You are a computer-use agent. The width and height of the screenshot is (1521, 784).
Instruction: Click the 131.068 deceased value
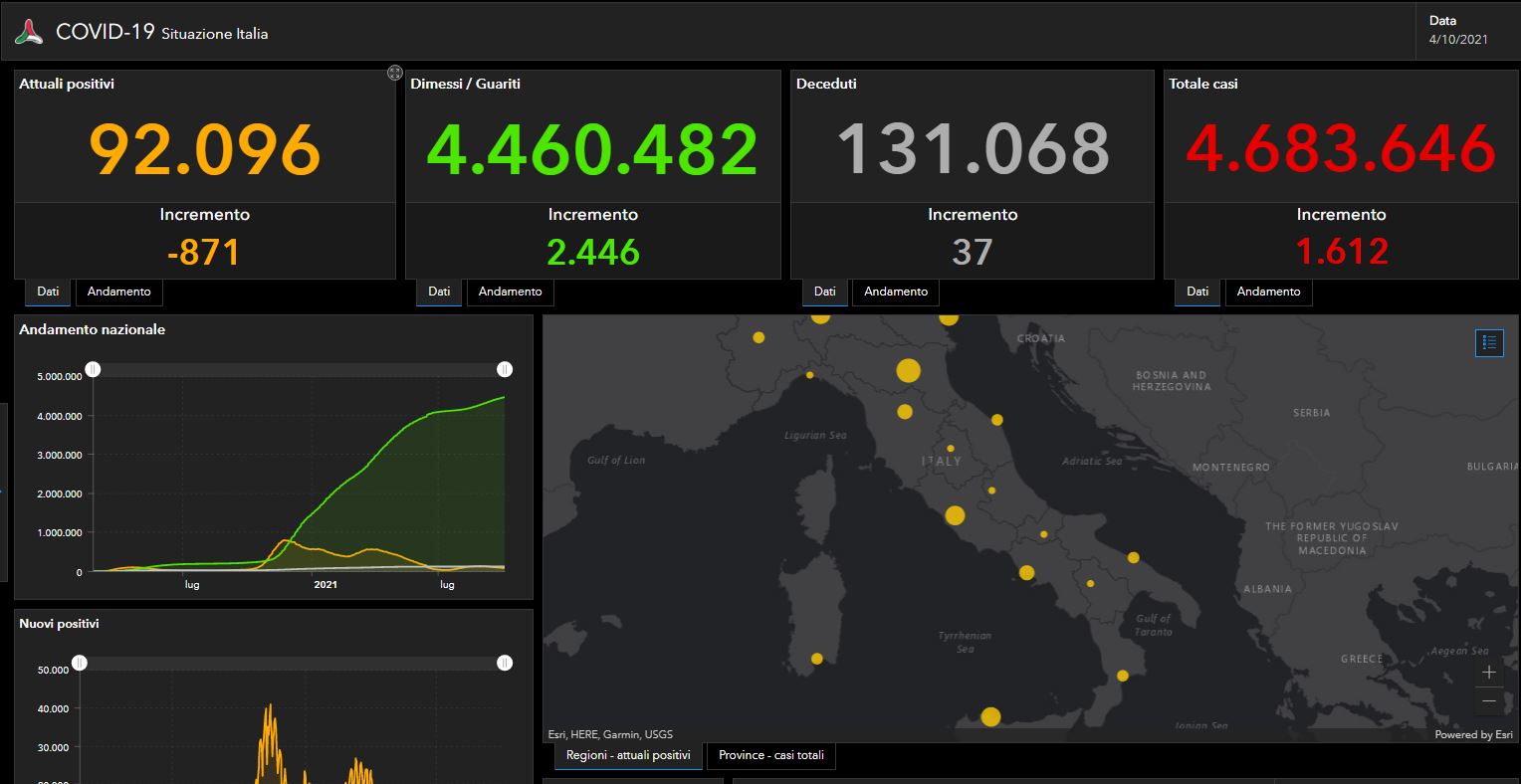pyautogui.click(x=973, y=150)
